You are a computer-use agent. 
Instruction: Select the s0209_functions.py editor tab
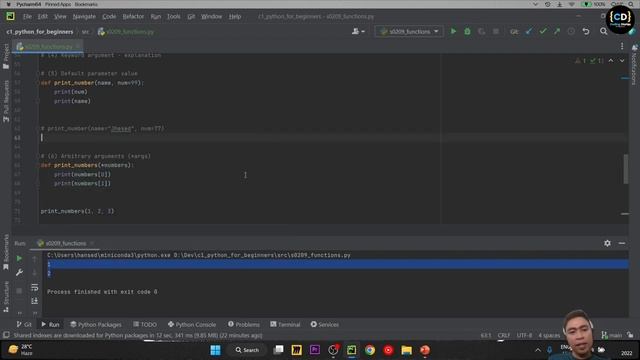(x=48, y=47)
